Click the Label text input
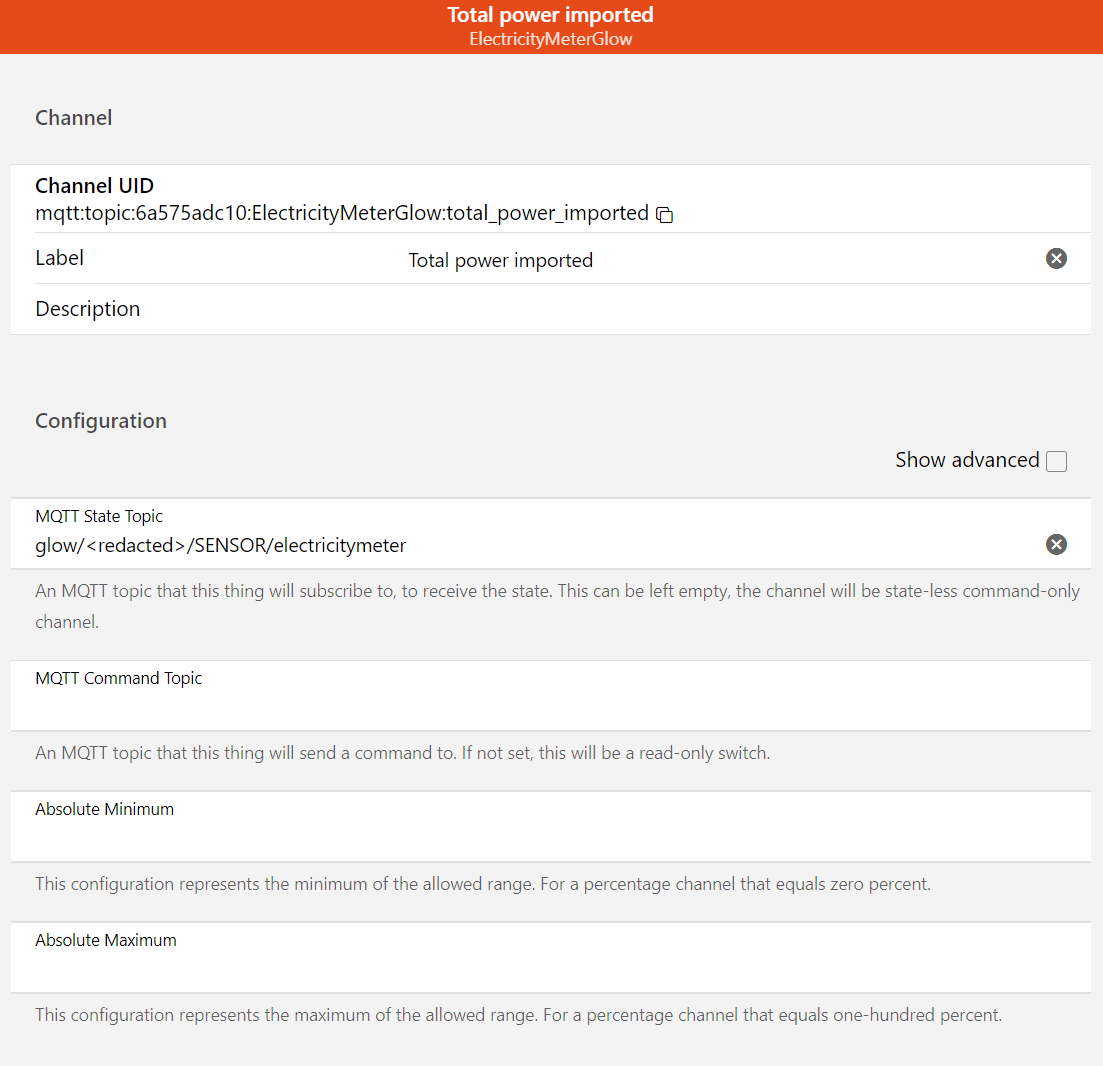 700,261
